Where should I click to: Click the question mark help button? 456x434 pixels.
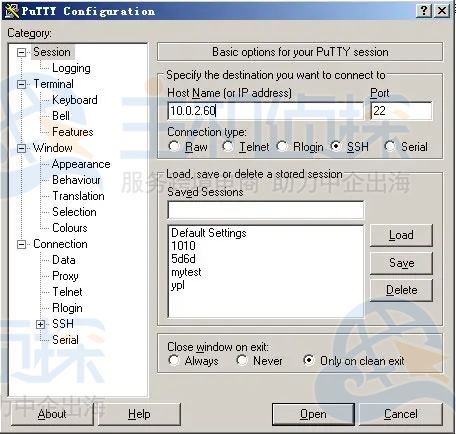(424, 11)
